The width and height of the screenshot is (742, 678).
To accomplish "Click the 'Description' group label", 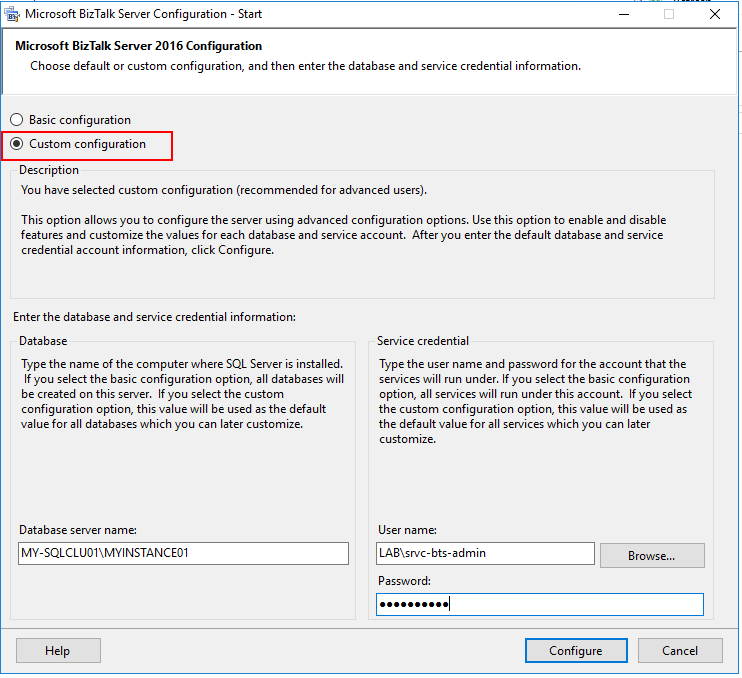I will click(x=49, y=170).
